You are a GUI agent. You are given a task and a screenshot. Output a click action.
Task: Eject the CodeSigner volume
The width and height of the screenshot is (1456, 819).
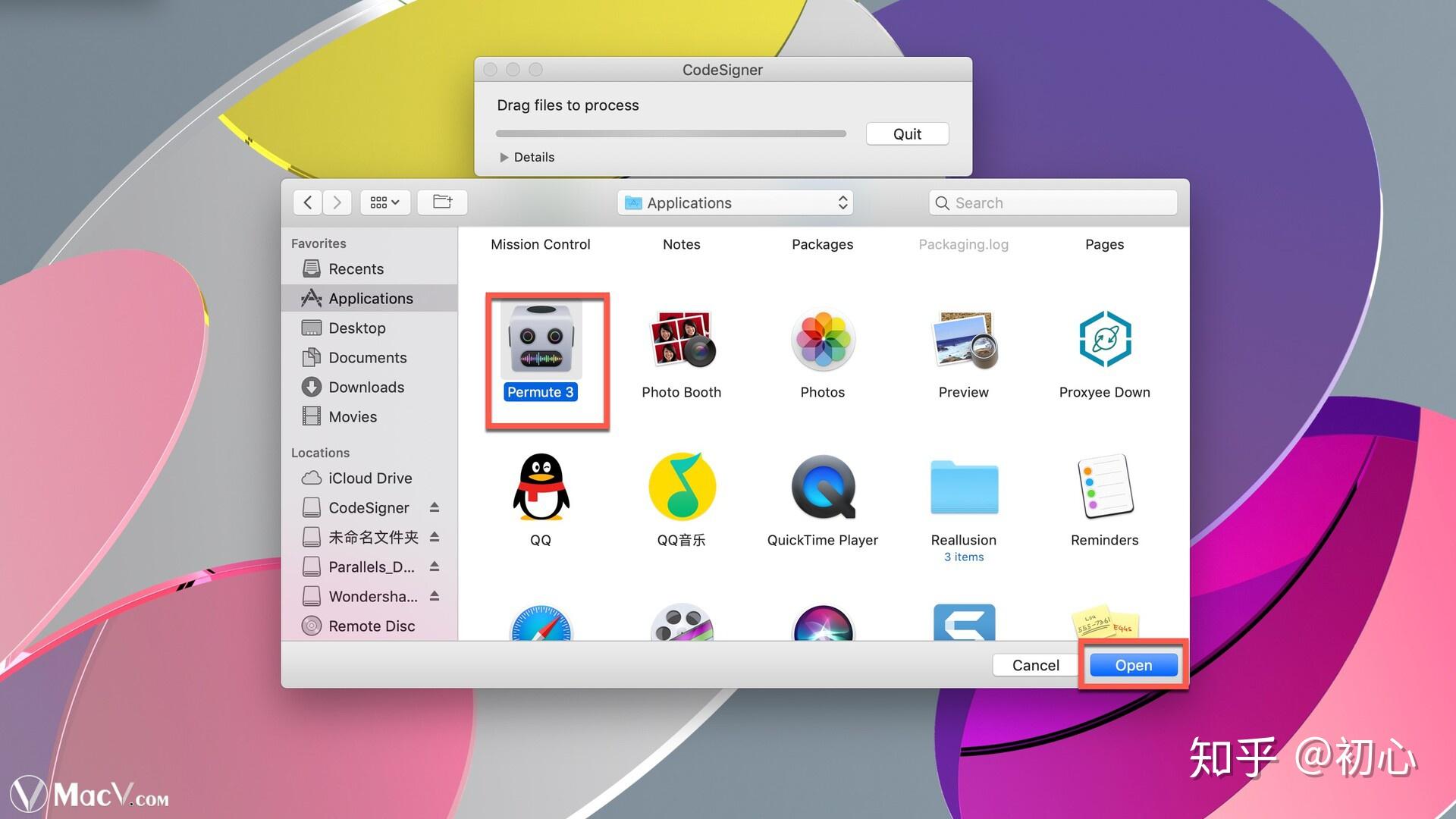(x=435, y=507)
